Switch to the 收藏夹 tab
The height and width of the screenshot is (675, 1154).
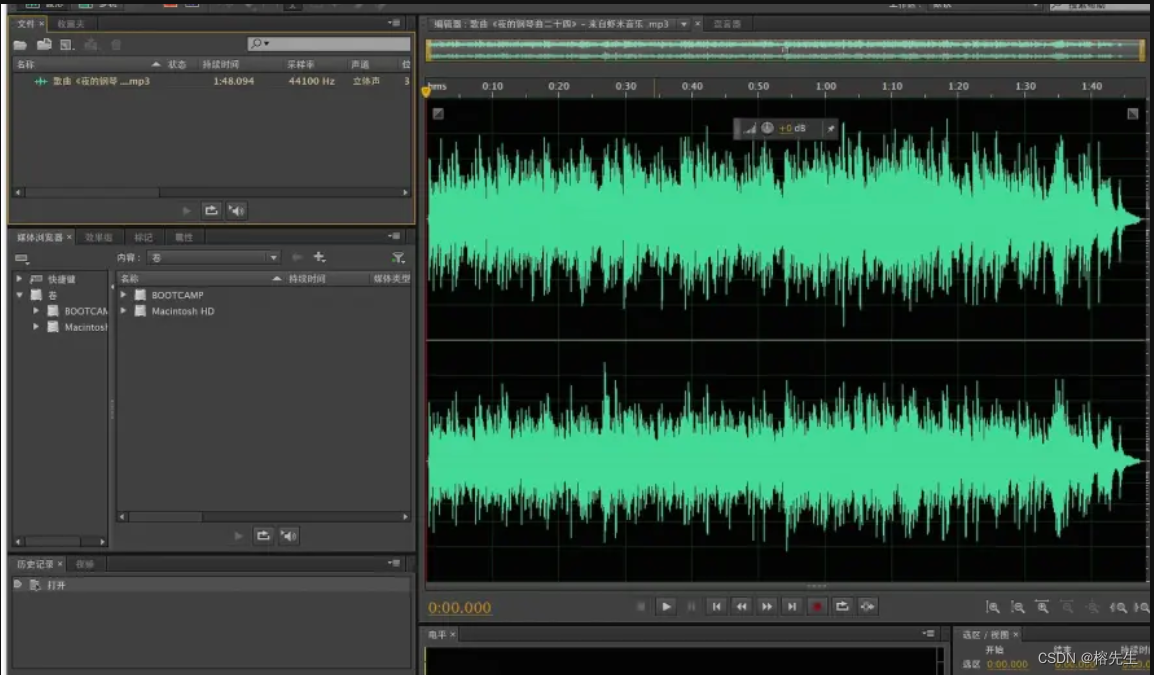click(71, 24)
